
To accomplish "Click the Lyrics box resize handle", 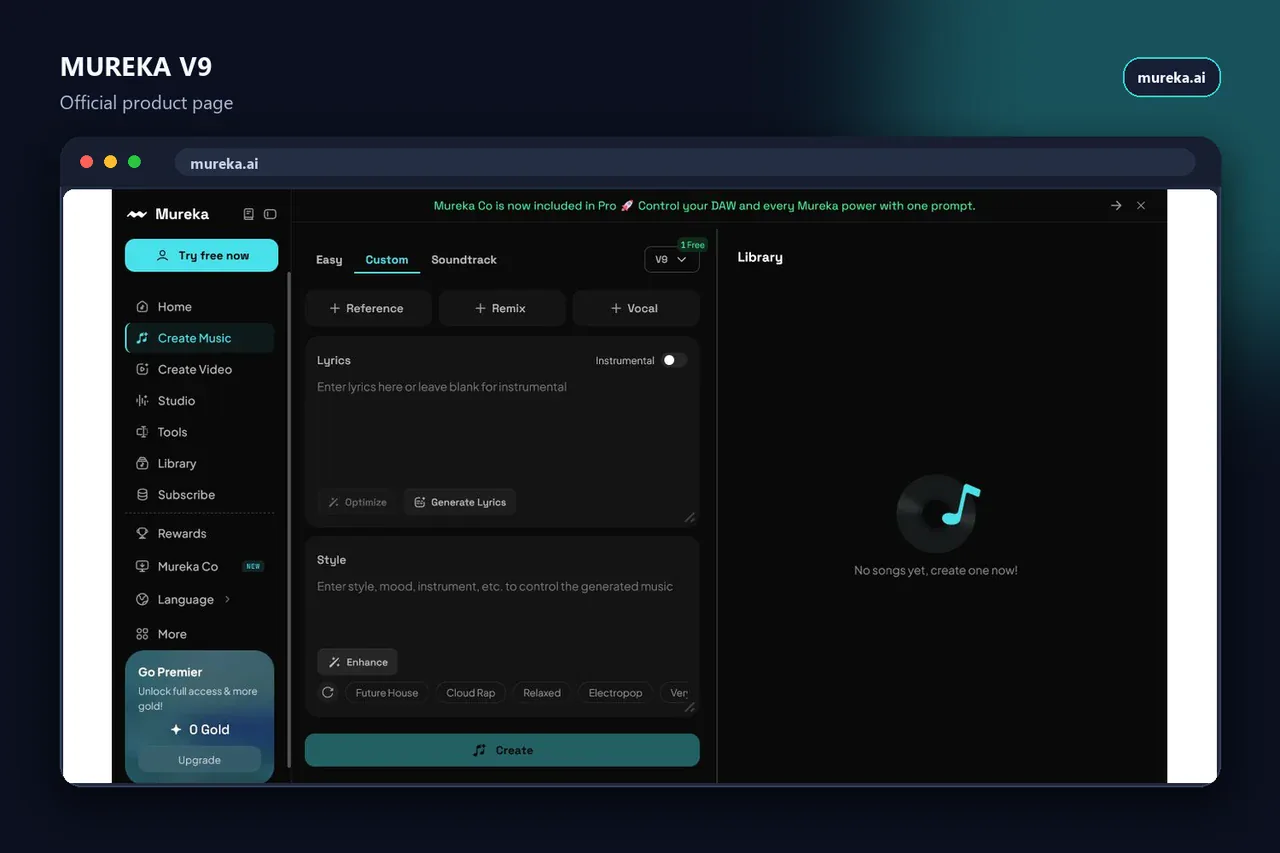I will 690,517.
